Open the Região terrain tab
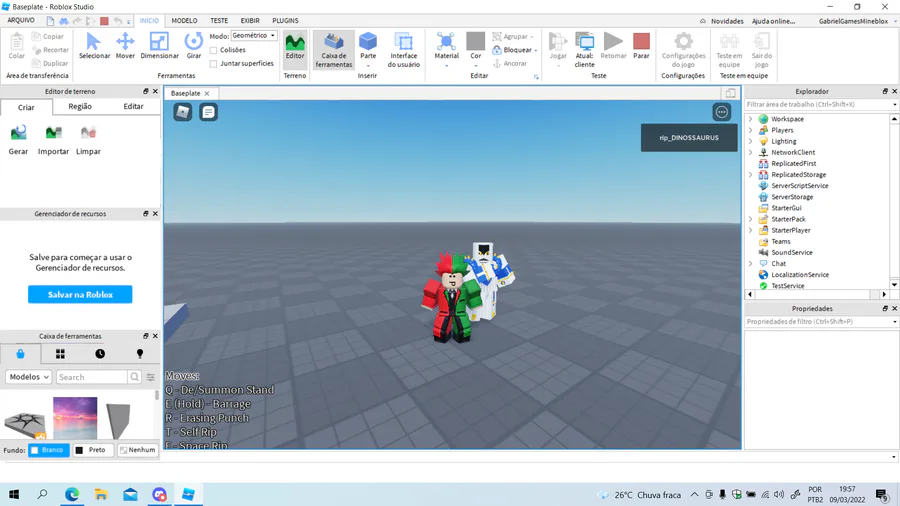This screenshot has width=900, height=506. (80, 106)
